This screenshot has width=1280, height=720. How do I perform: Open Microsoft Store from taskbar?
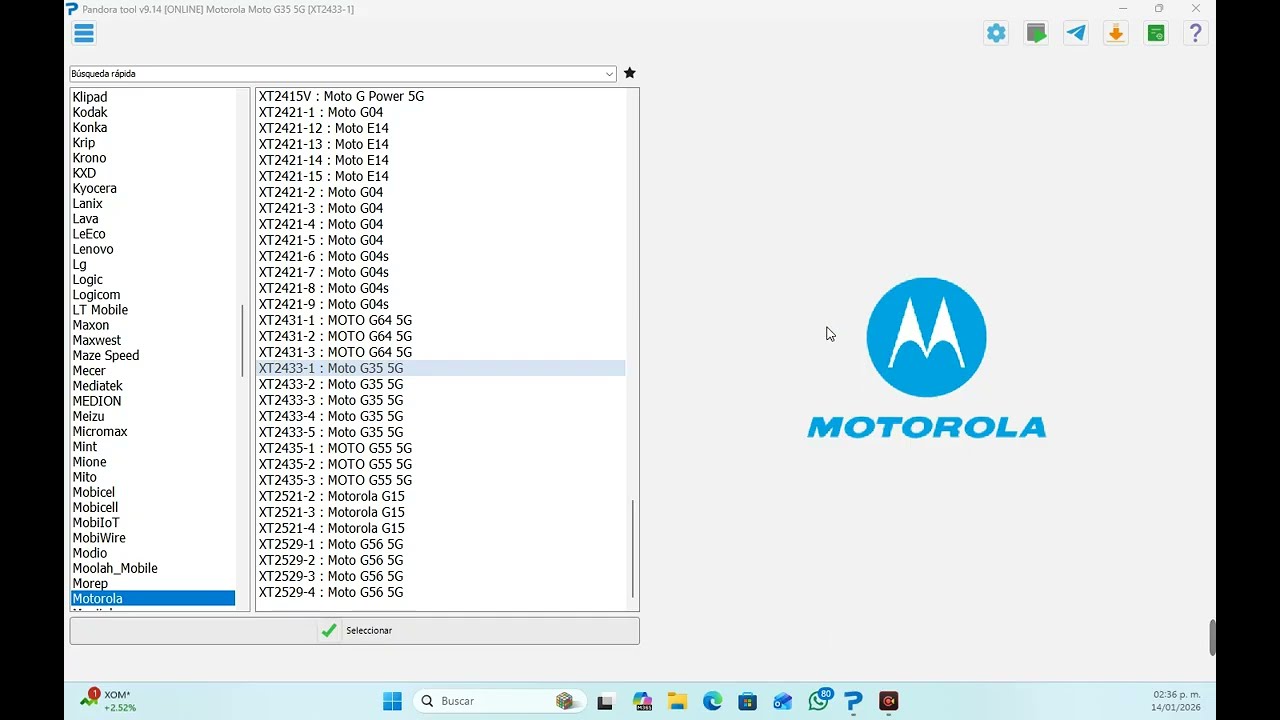(747, 702)
